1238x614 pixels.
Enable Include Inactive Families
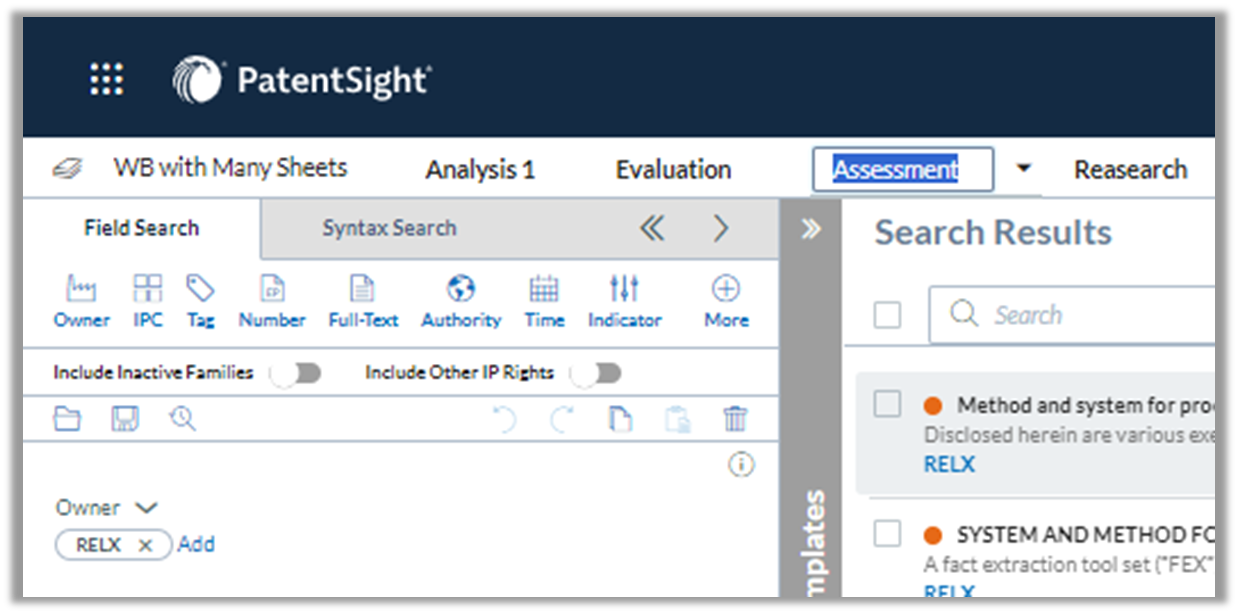[x=295, y=371]
